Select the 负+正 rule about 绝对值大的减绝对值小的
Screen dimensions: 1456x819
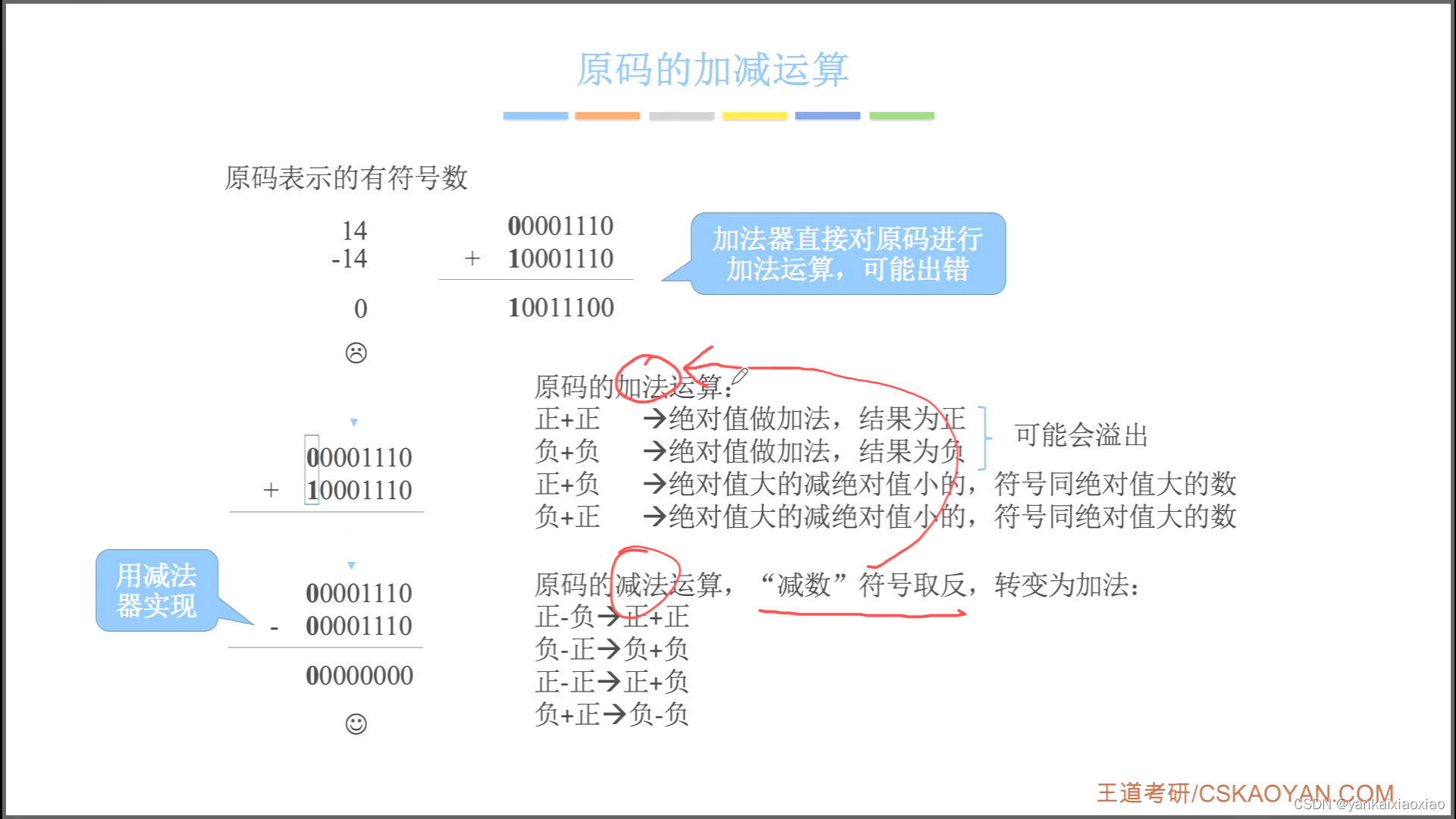click(886, 516)
